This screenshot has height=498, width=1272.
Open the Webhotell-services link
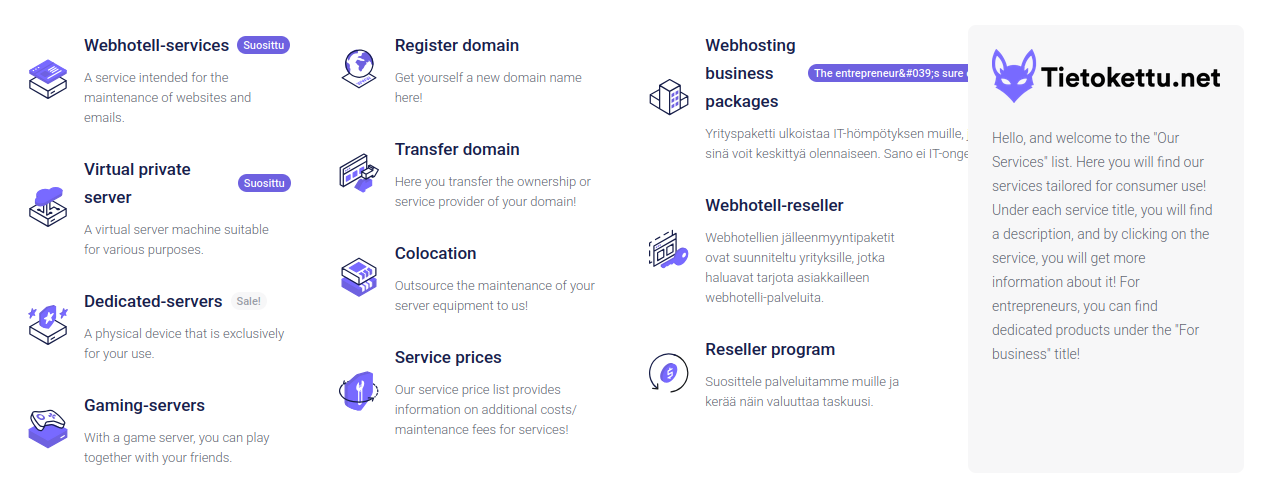click(x=156, y=45)
